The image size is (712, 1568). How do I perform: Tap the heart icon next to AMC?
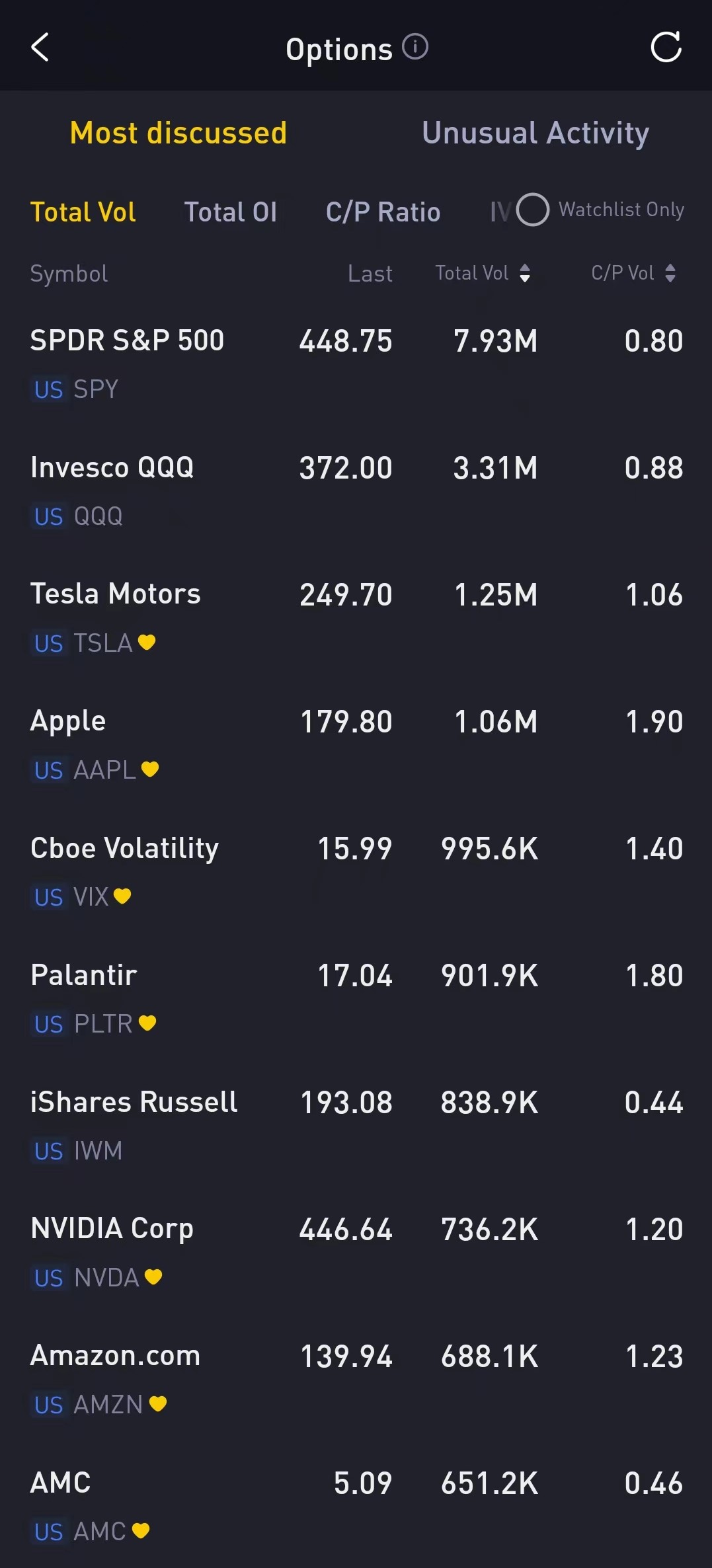tap(141, 1530)
